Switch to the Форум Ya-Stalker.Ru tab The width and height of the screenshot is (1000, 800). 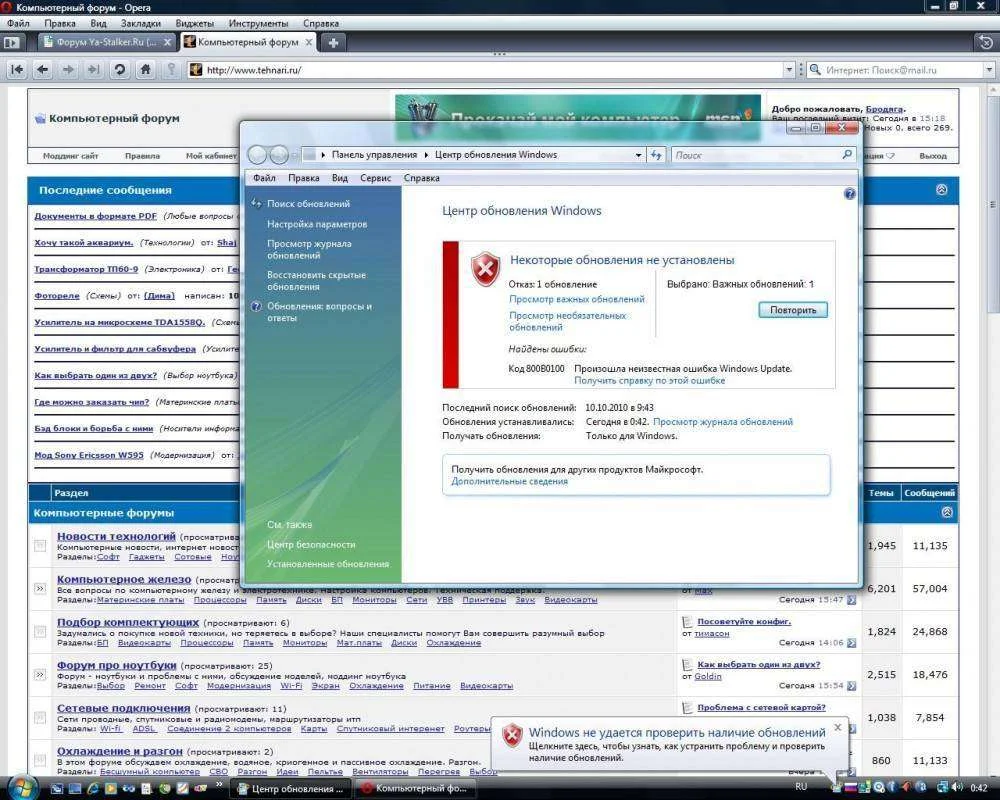106,42
